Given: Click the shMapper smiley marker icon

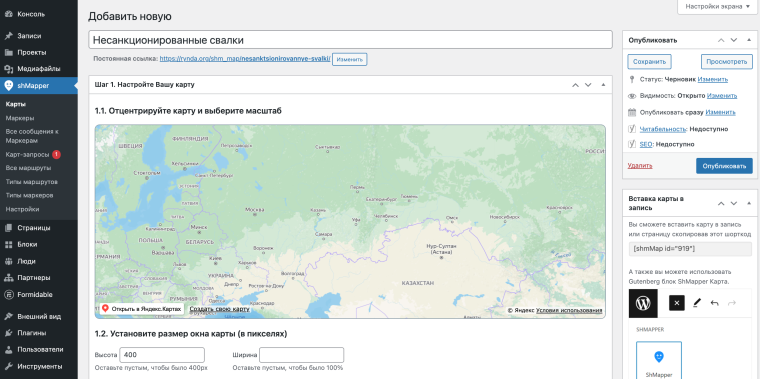Looking at the screenshot, I should click(x=8, y=85).
